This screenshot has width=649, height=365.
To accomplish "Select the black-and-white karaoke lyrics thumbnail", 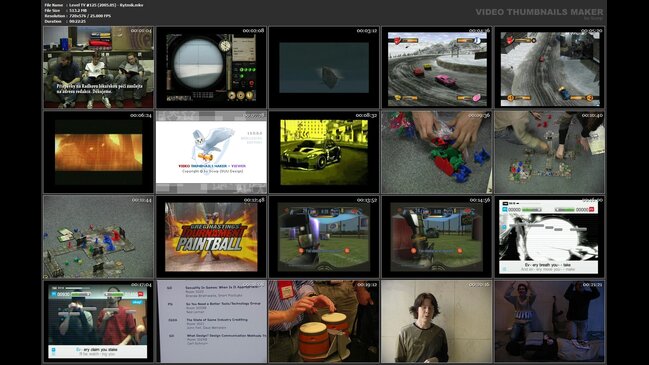I will [549, 237].
